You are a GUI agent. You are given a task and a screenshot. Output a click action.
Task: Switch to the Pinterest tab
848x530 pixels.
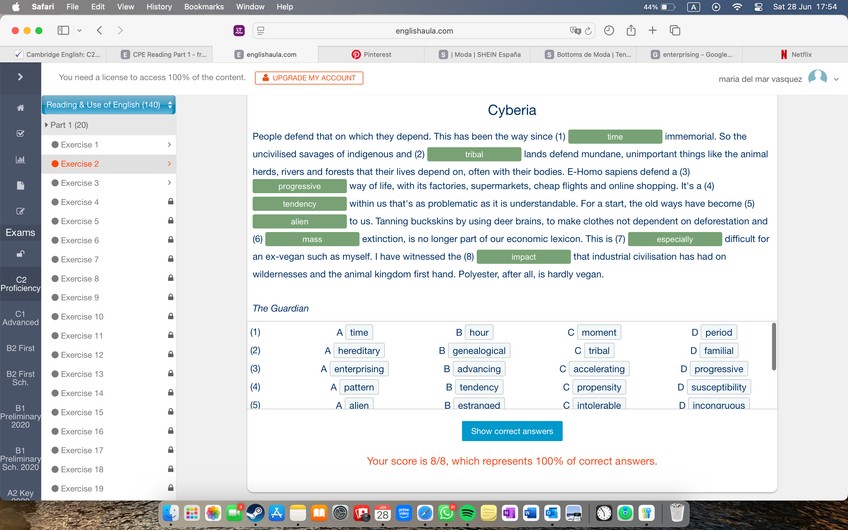(372, 54)
